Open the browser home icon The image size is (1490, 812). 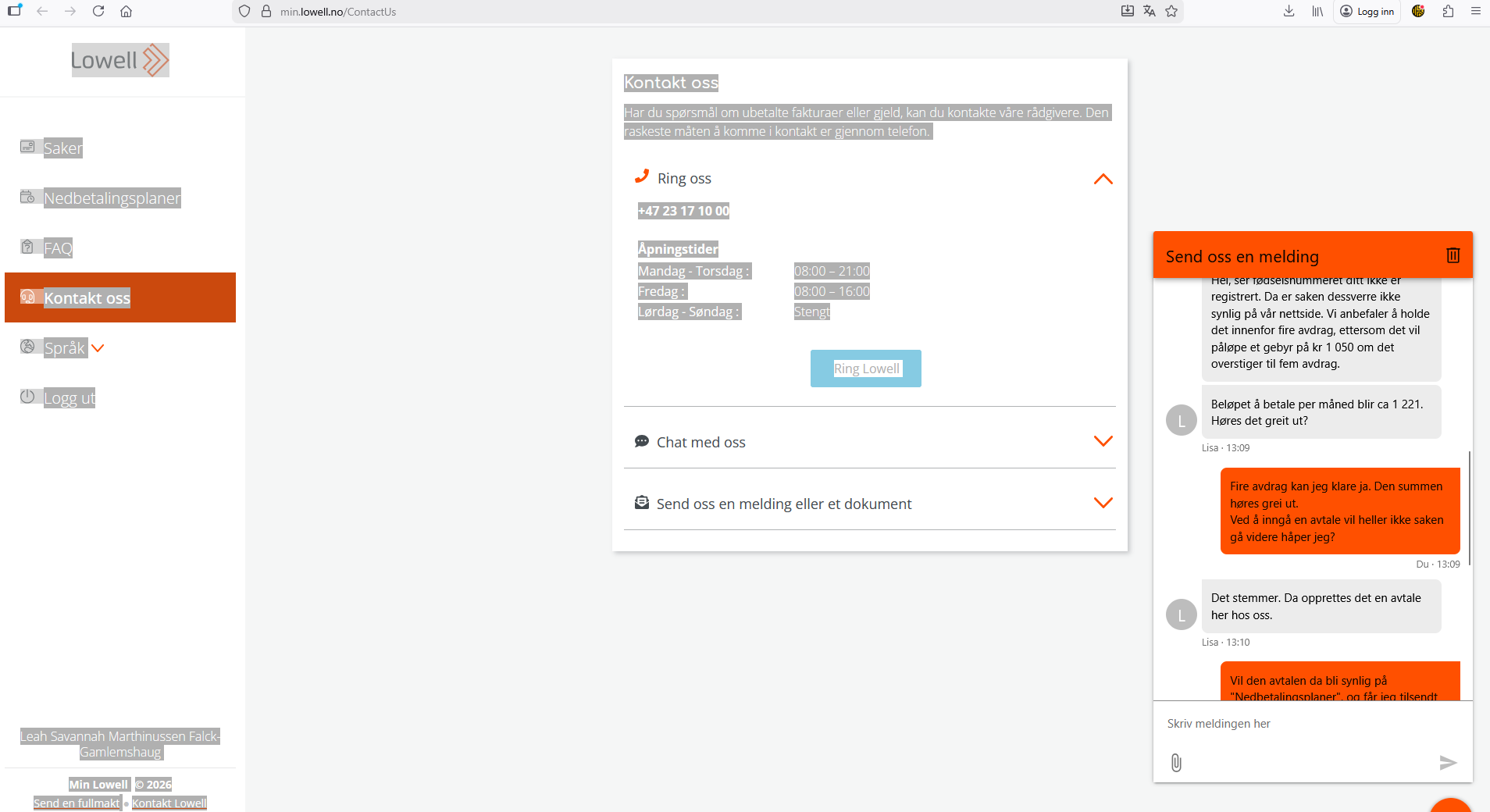point(127,11)
